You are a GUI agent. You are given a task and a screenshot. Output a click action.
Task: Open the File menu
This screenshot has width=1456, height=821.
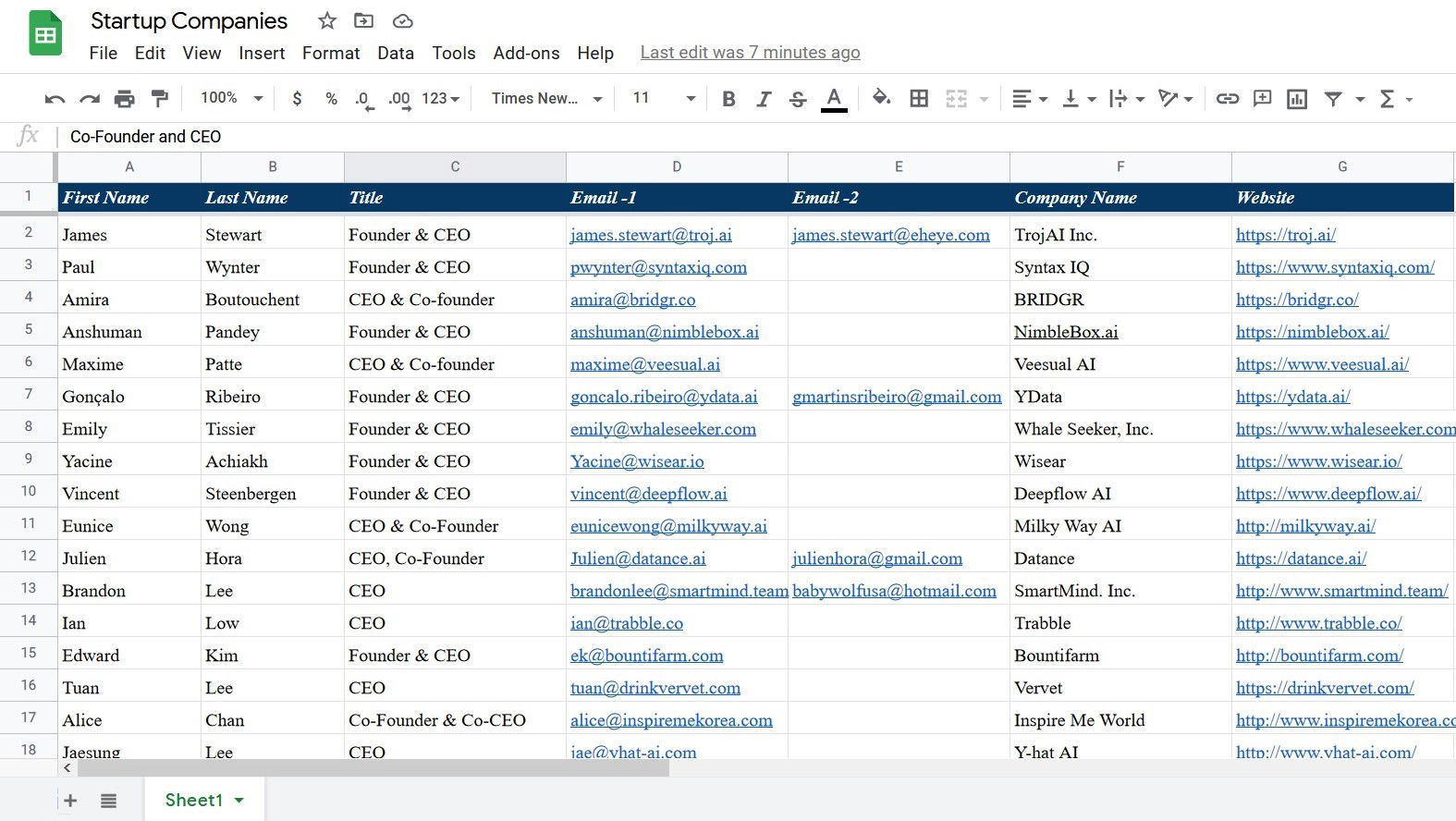(104, 53)
